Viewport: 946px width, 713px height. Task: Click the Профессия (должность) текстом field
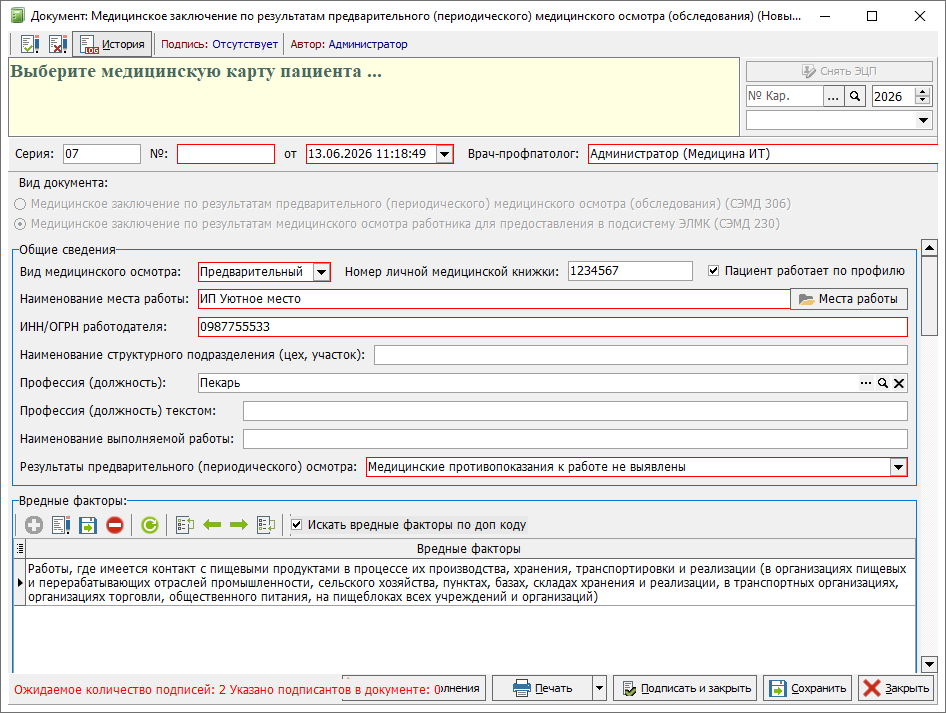pyautogui.click(x=575, y=411)
